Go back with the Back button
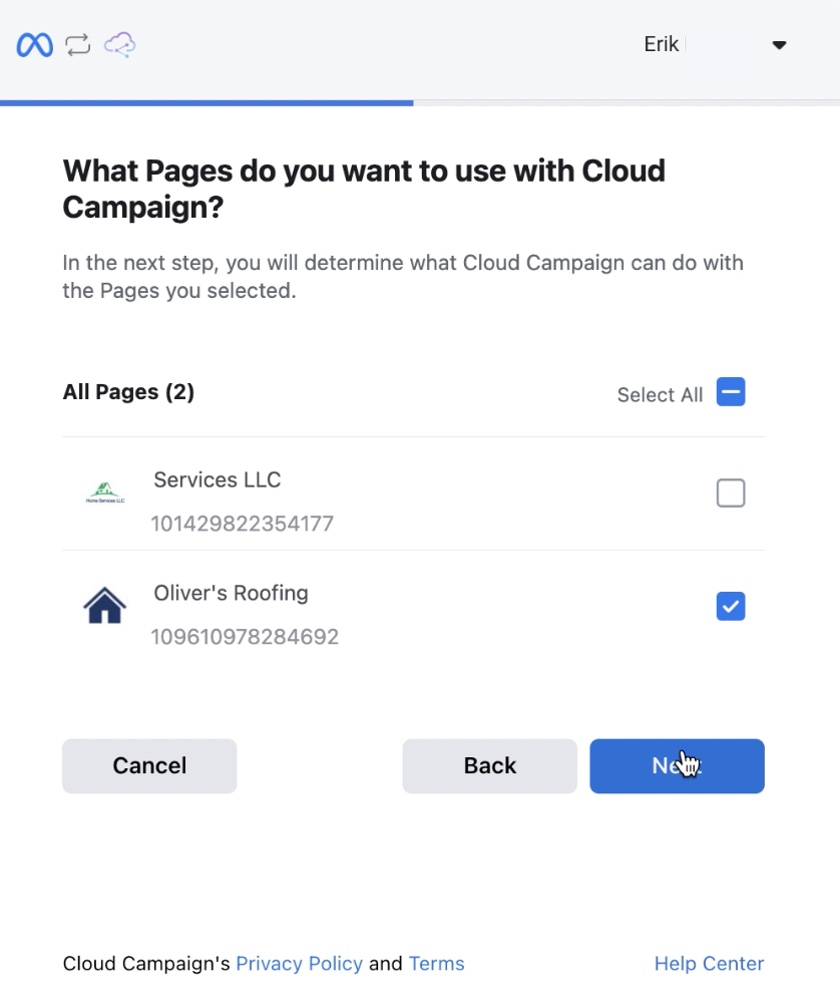This screenshot has height=1008, width=840. pyautogui.click(x=490, y=766)
